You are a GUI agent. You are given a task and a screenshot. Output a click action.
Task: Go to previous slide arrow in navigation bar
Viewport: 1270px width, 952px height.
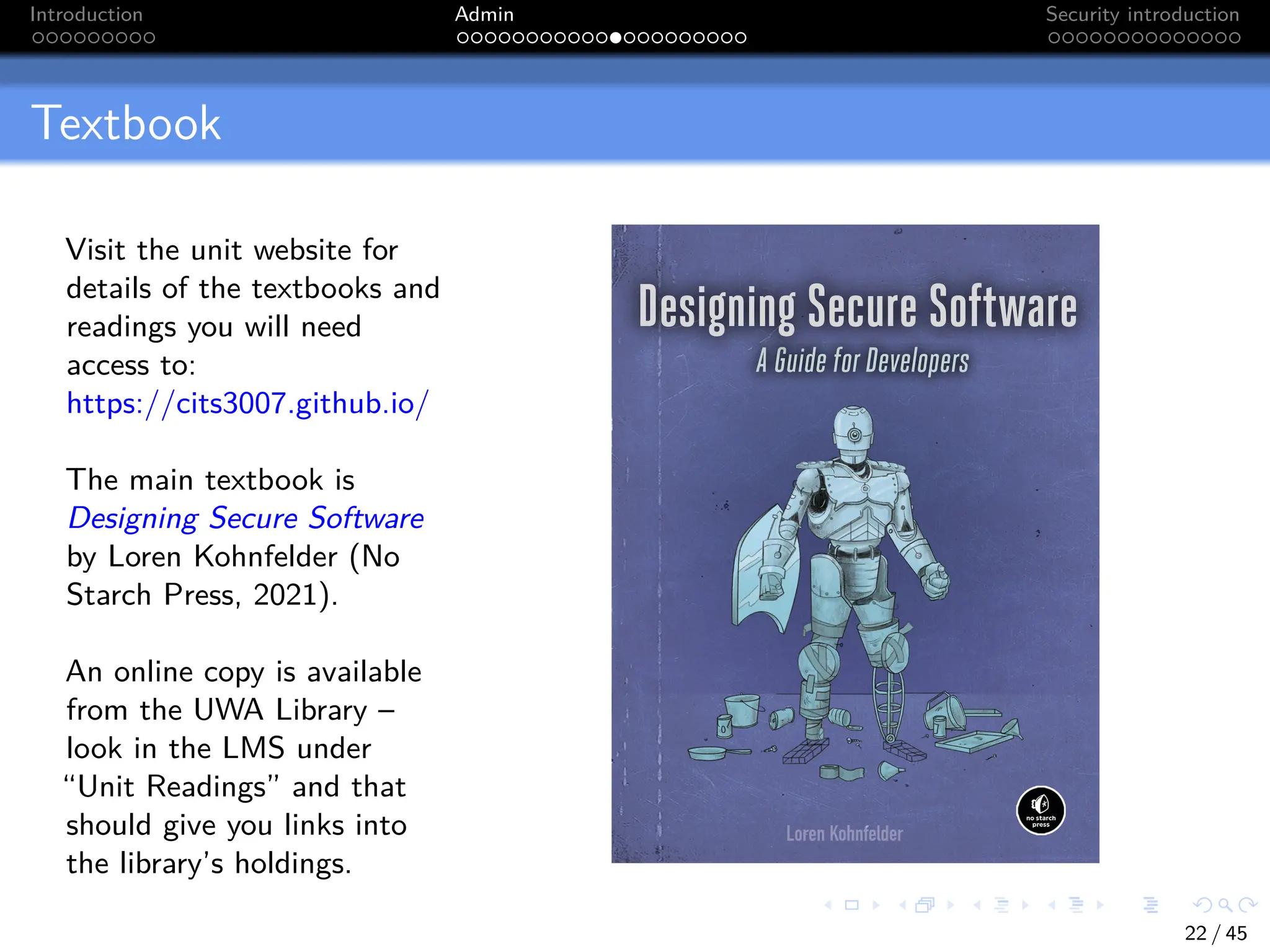tap(828, 906)
